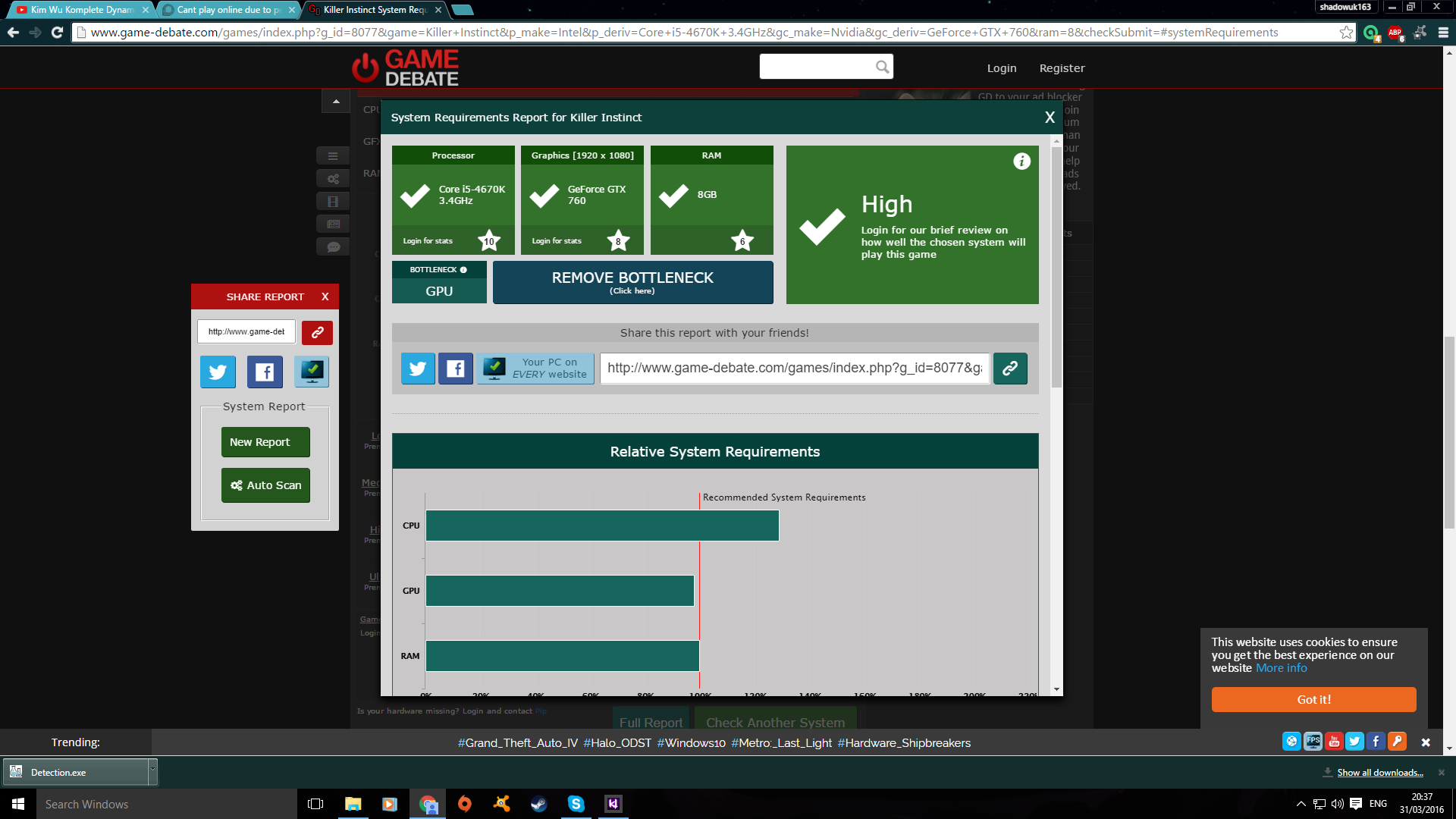The height and width of the screenshot is (819, 1456).
Task: Open the hamburger list sidebar icon
Action: [333, 156]
